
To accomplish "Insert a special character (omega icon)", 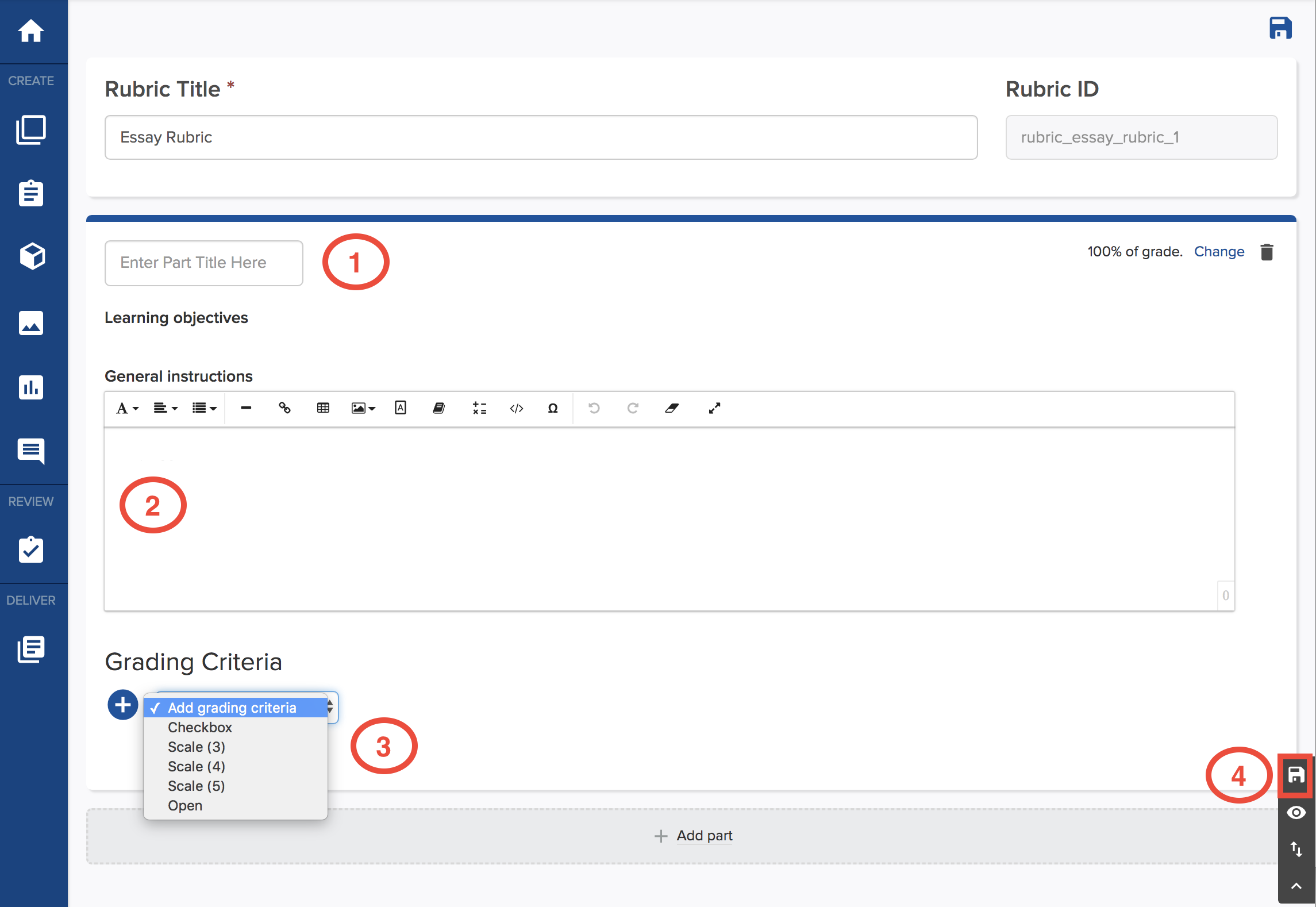I will point(552,408).
